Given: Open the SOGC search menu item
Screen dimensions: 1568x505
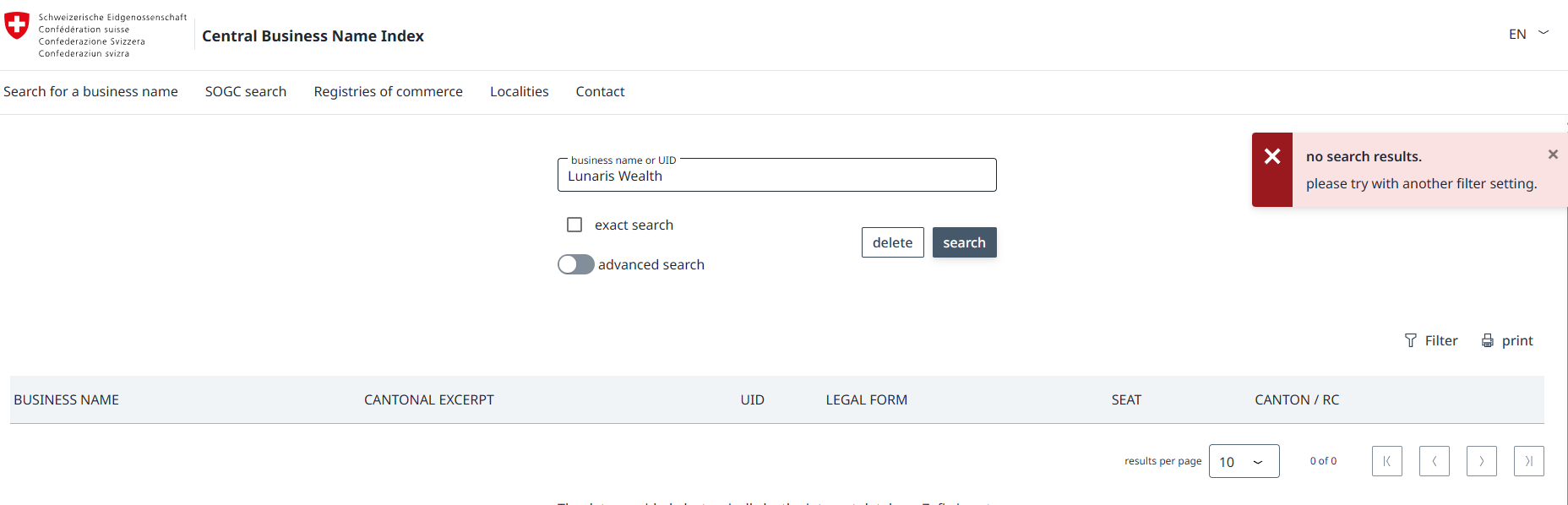Looking at the screenshot, I should coord(246,91).
